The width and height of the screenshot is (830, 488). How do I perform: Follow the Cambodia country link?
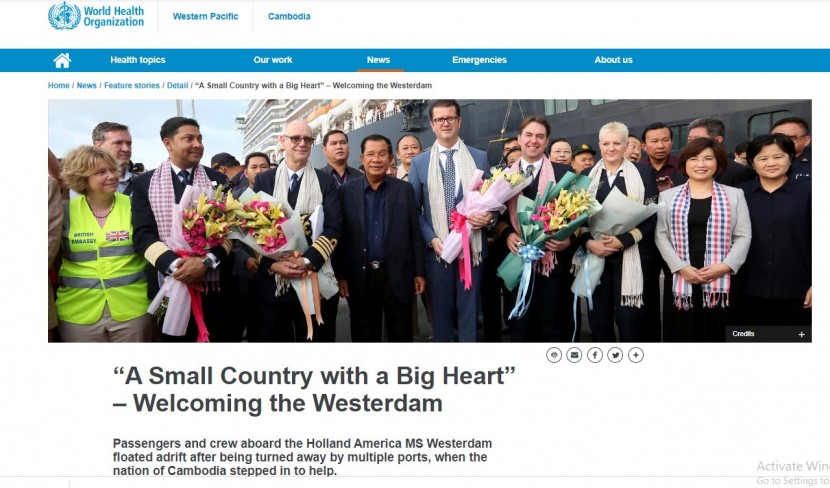[289, 16]
